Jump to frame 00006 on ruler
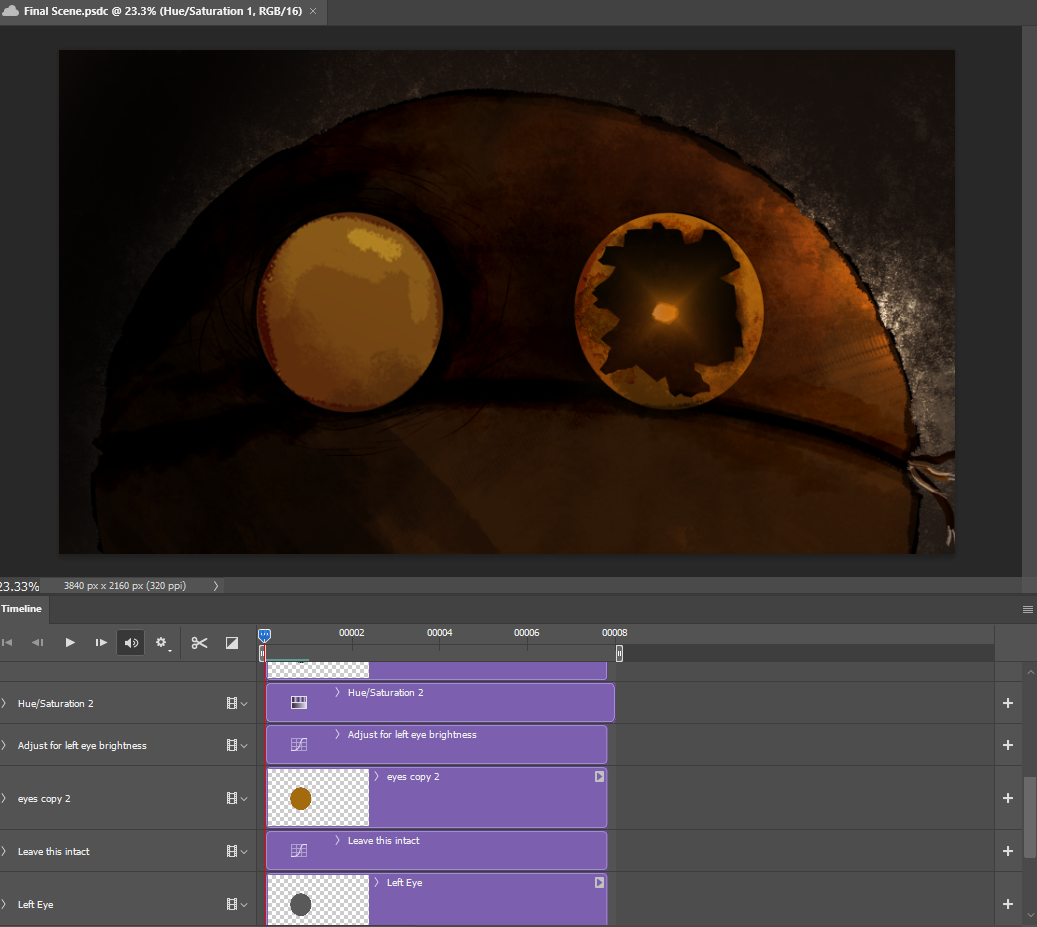 point(526,633)
